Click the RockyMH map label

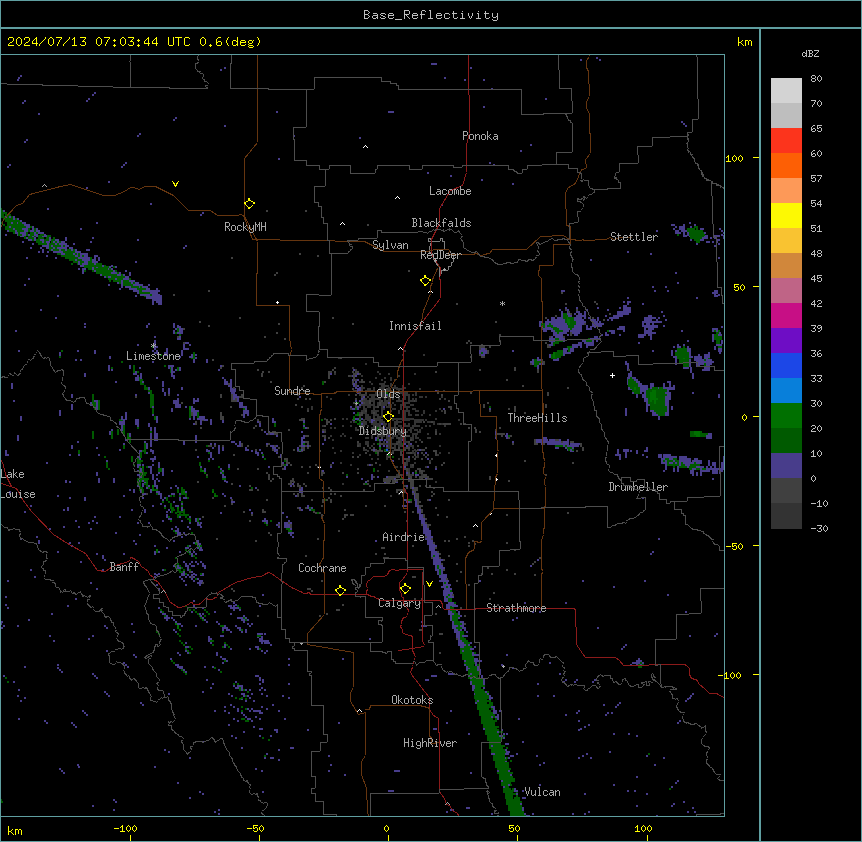click(x=245, y=227)
